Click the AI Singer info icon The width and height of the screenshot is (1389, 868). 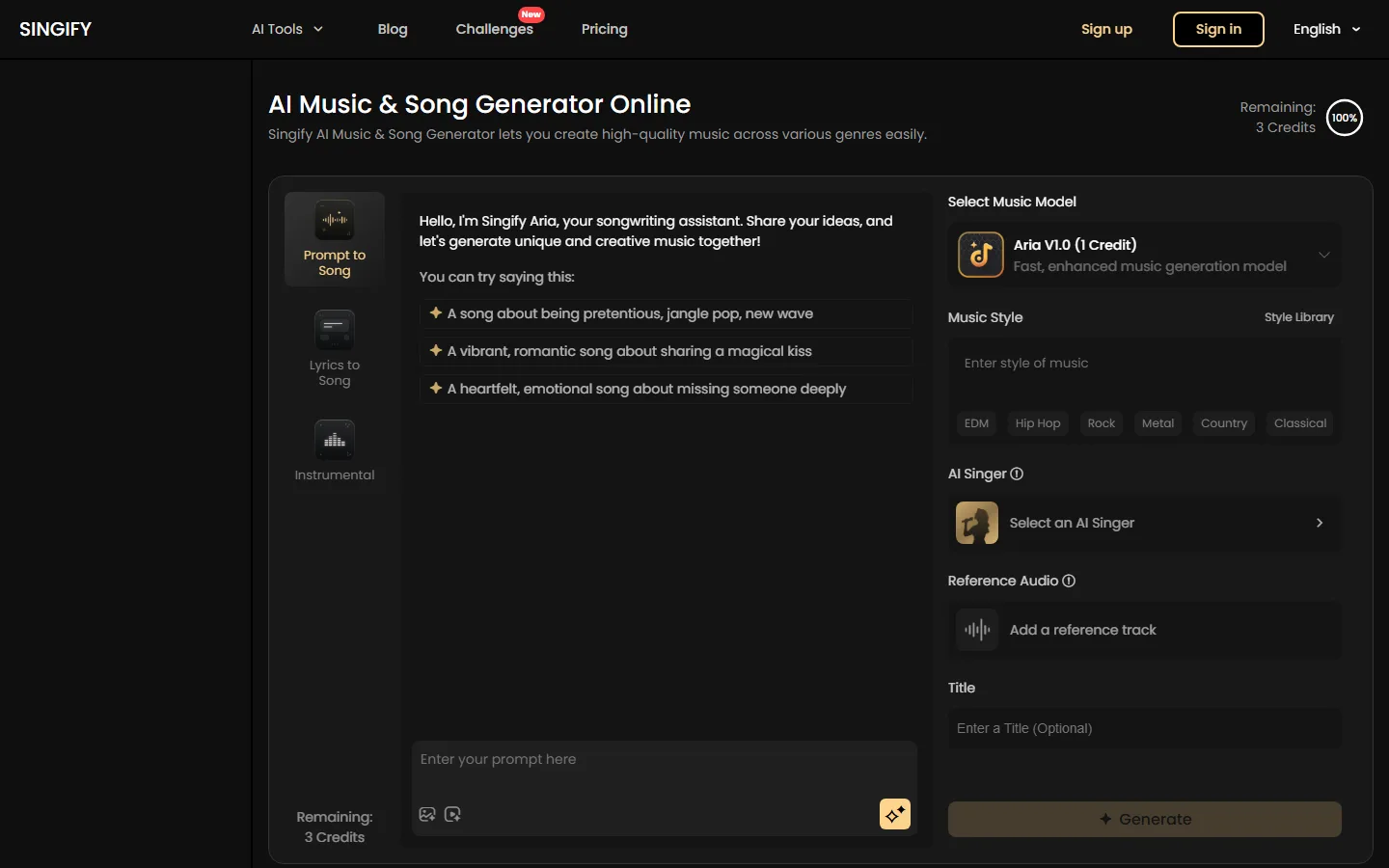[x=1017, y=474]
